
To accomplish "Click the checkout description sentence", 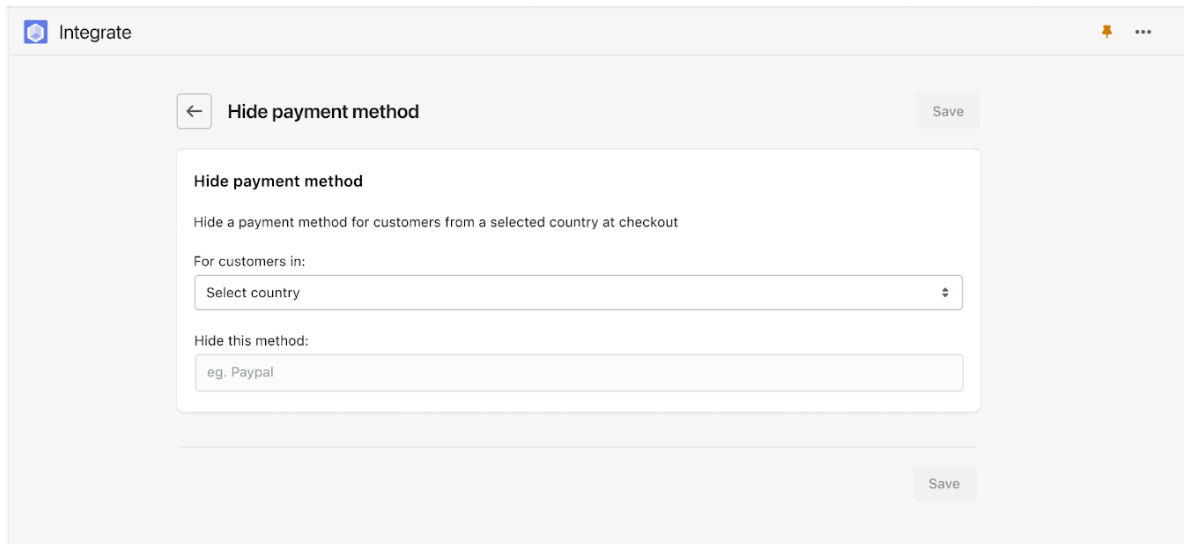I will tap(436, 223).
